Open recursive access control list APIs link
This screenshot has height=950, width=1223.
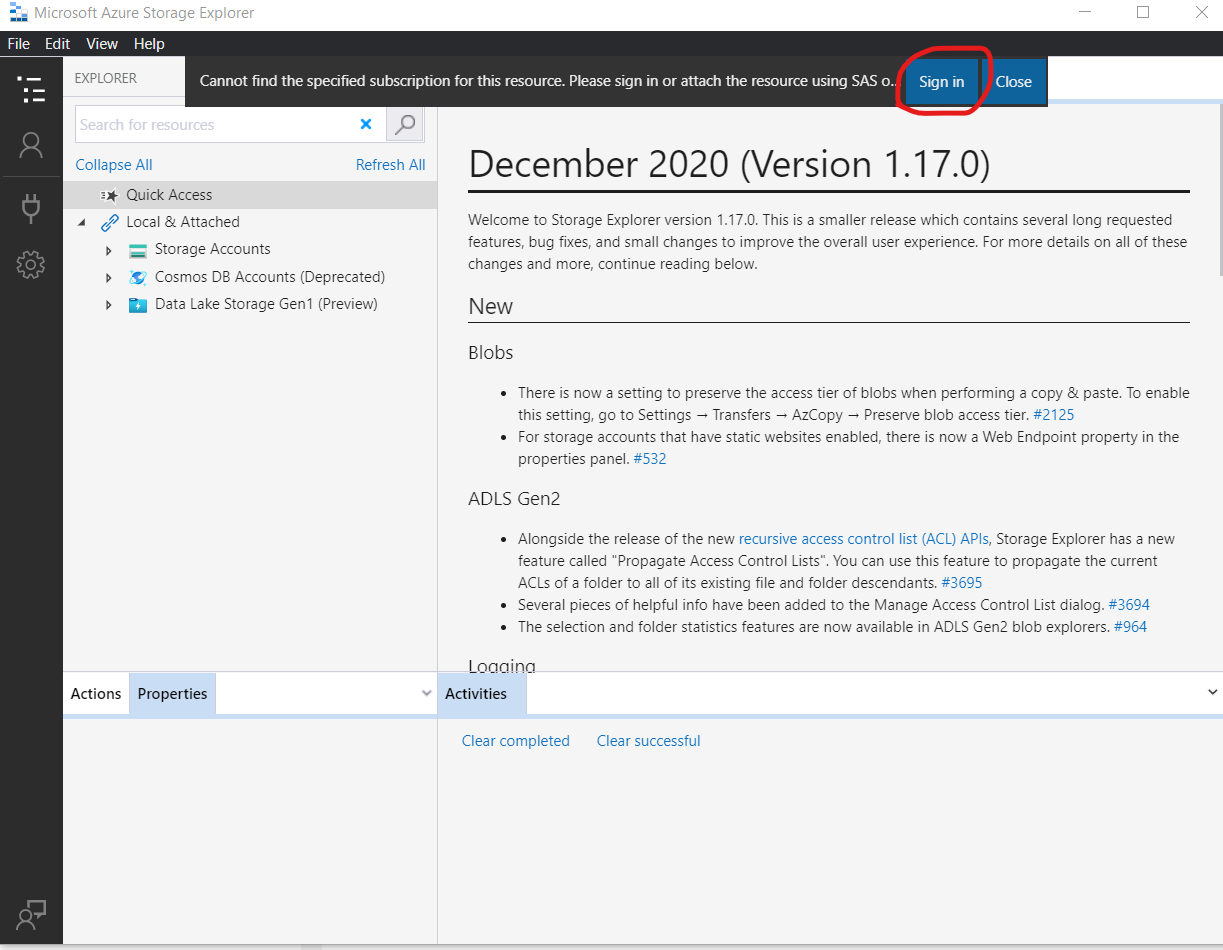(x=863, y=539)
